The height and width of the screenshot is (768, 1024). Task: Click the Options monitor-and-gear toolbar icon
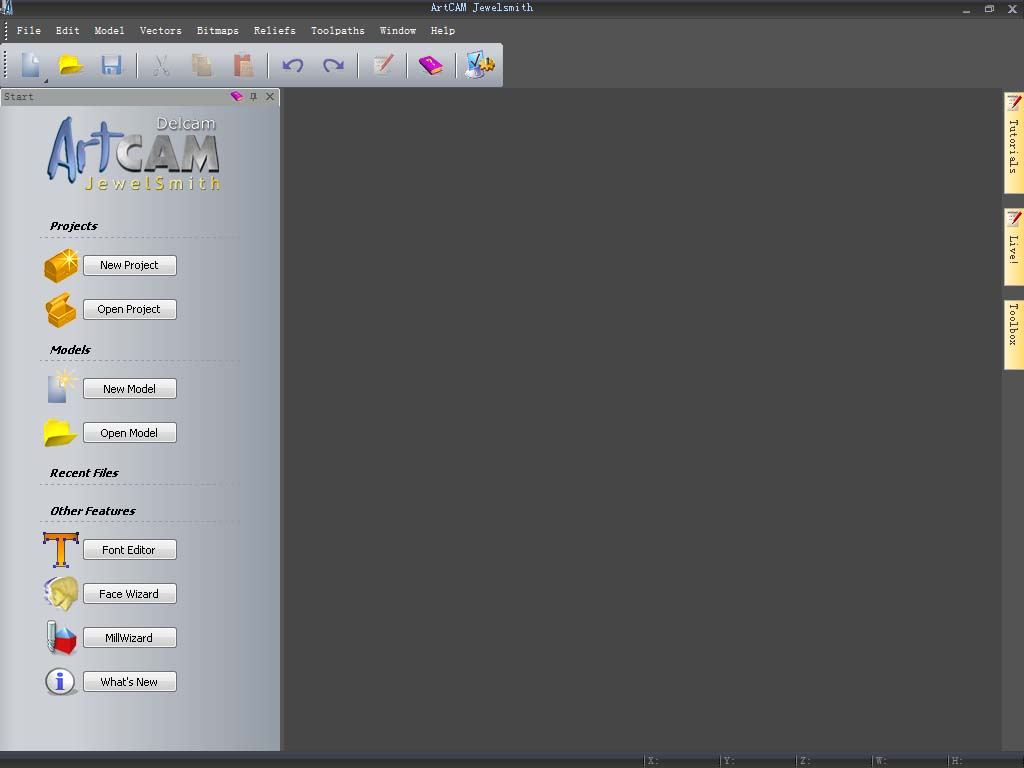(x=480, y=65)
